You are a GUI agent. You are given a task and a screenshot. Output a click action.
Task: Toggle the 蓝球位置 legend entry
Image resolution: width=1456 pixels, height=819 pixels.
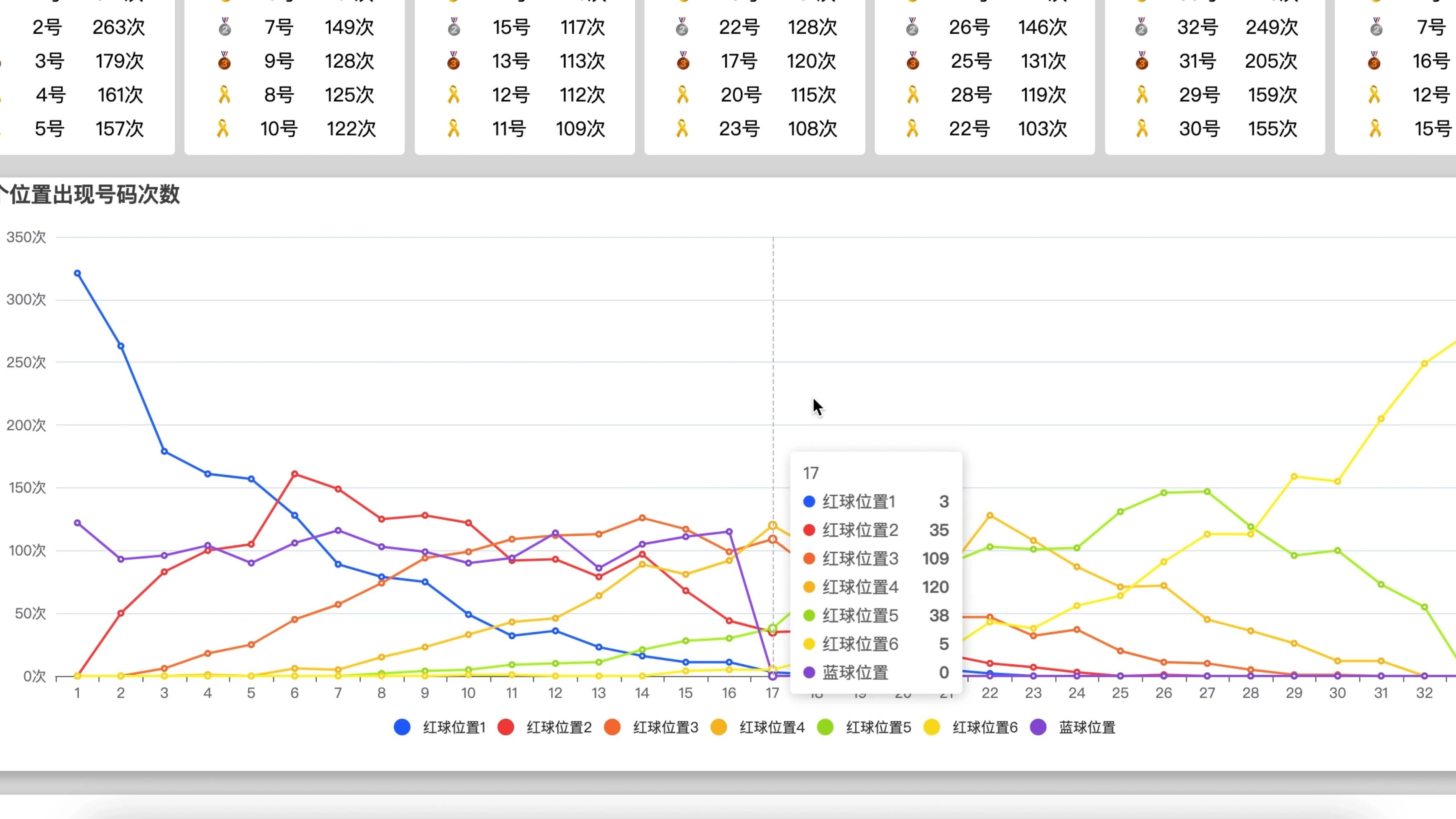(x=1073, y=727)
